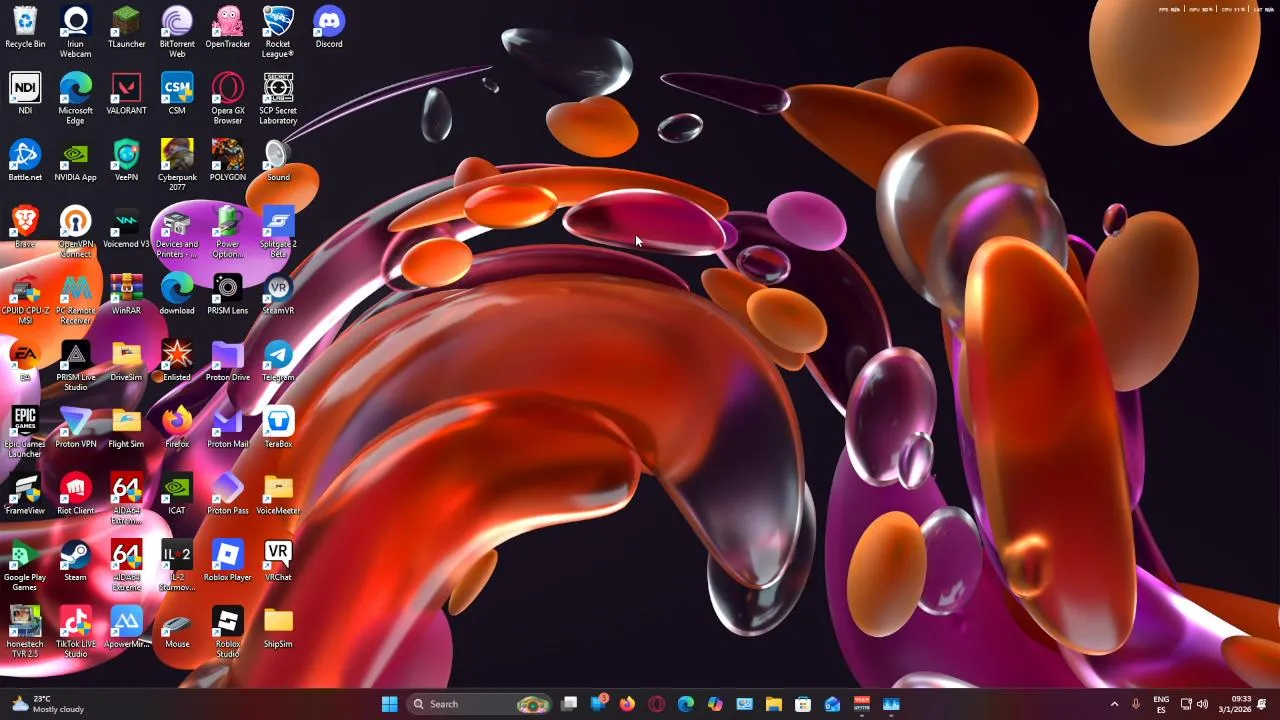Open the TikTok LIVE Studio desktop shortcut
The image size is (1280, 720).
pyautogui.click(x=76, y=632)
